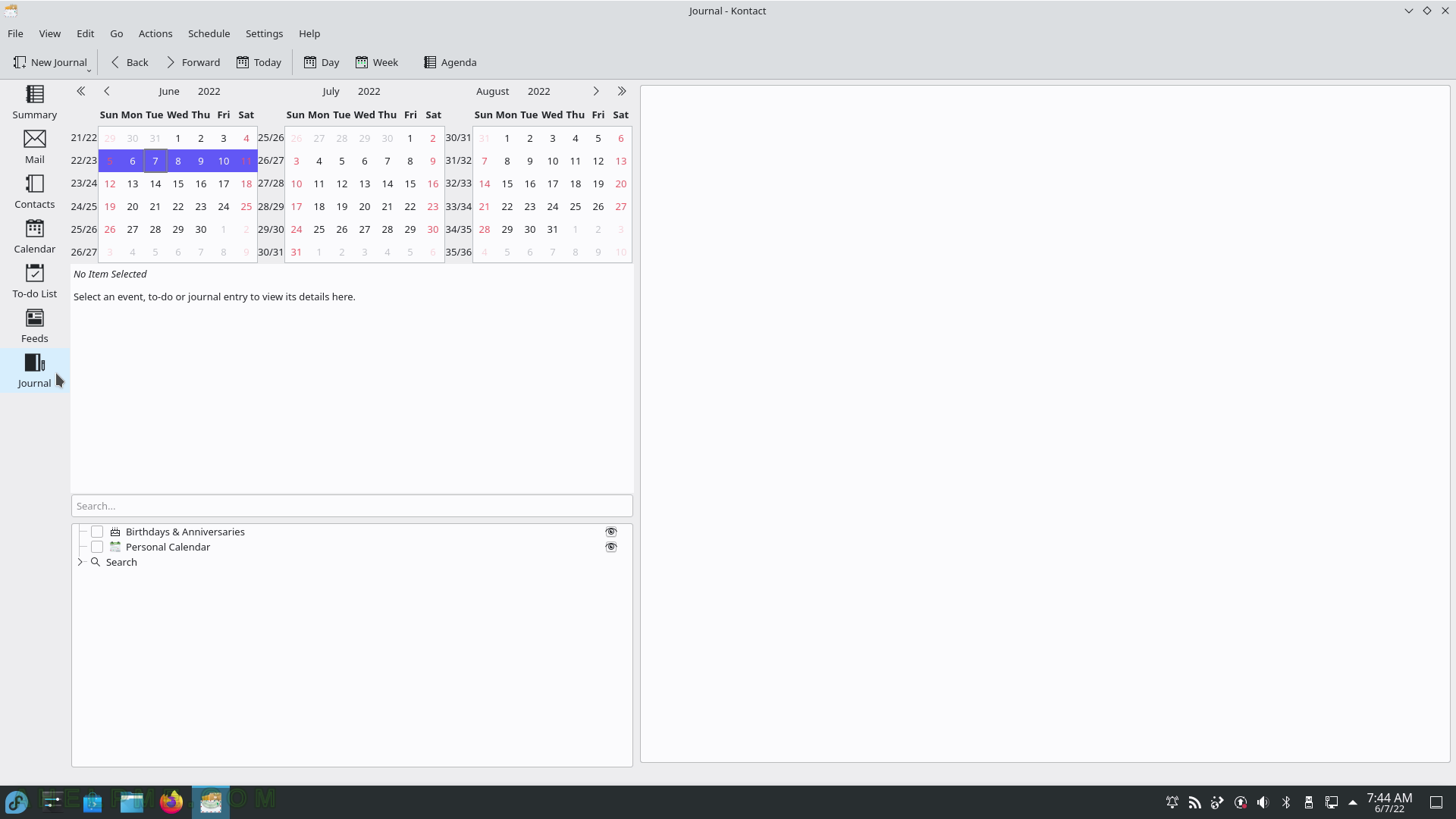
Task: Open the July month selector
Action: (x=331, y=91)
